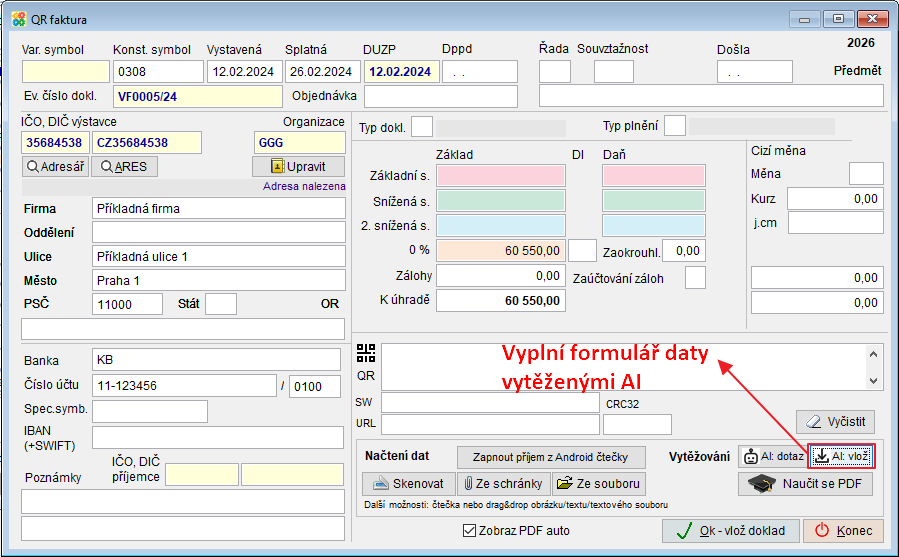Fill form using AI: vlož button
Screen dimensions: 899x557
tap(842, 457)
